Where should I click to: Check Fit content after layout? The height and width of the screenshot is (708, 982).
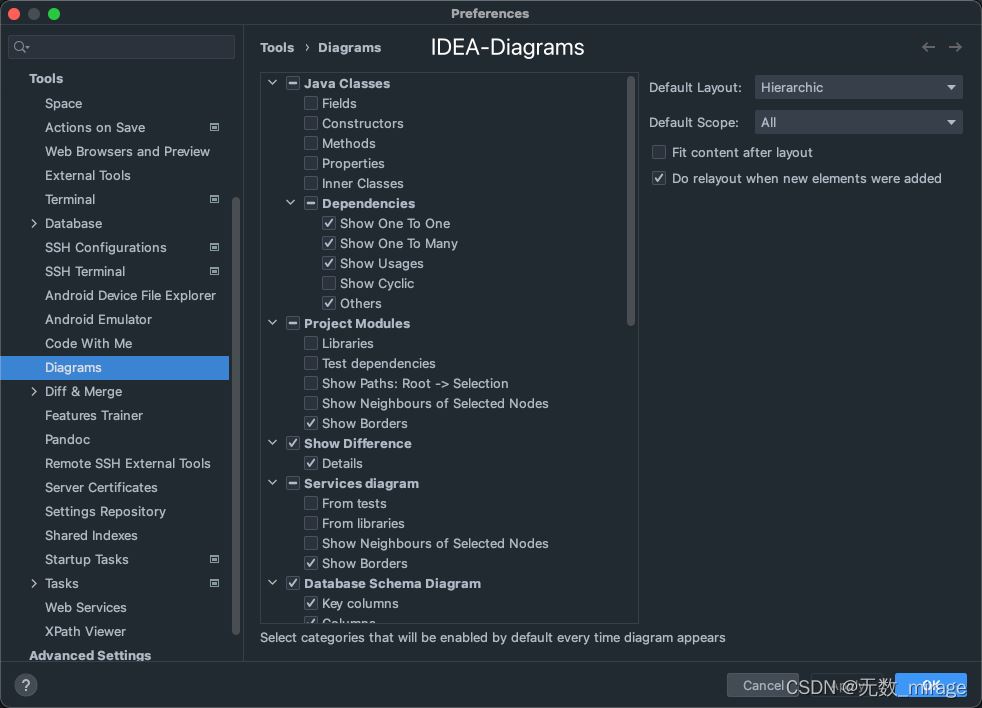pyautogui.click(x=659, y=152)
